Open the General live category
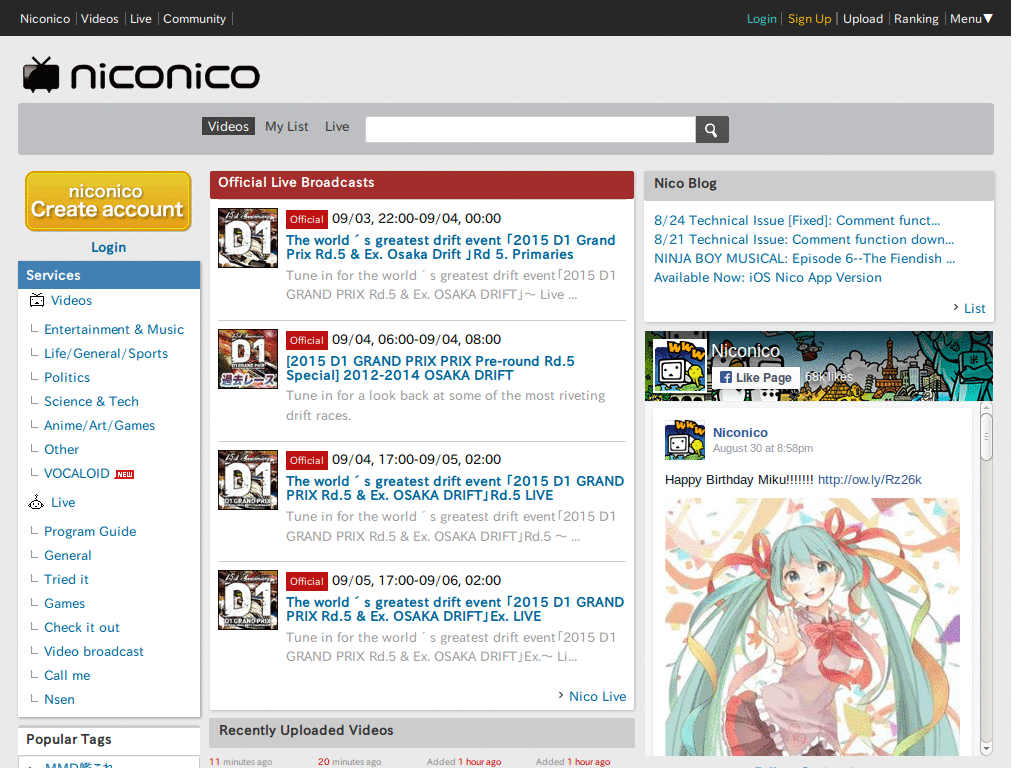 (x=68, y=556)
